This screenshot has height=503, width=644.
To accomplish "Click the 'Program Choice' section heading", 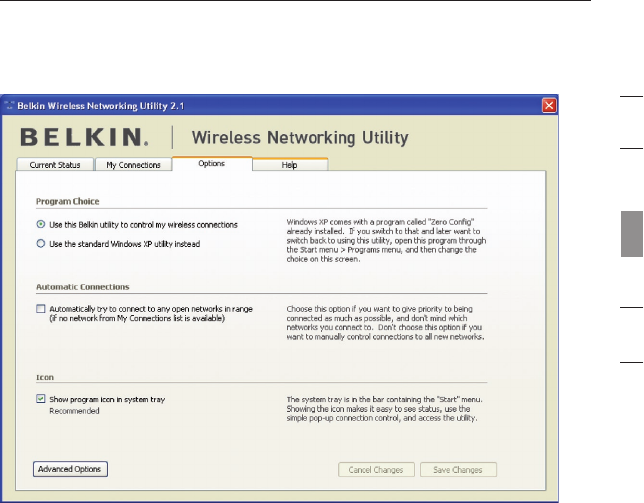I will (x=68, y=201).
